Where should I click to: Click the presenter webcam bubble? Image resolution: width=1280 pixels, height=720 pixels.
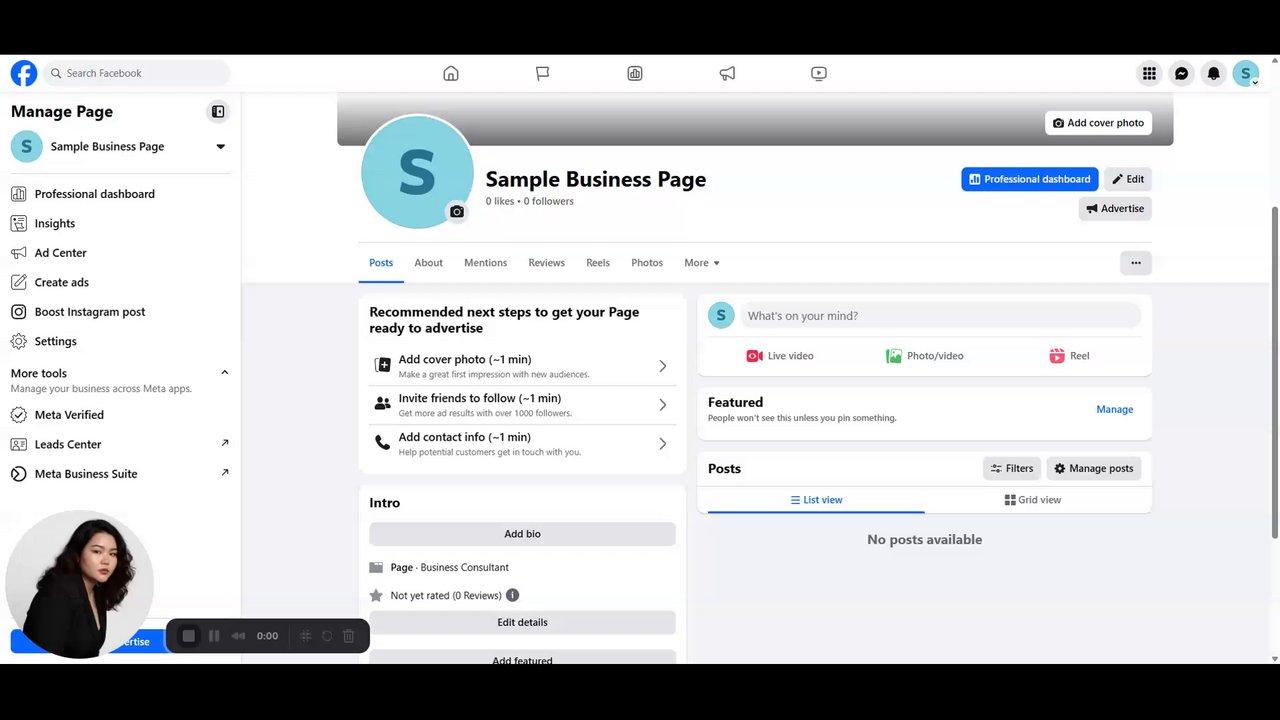coord(80,584)
